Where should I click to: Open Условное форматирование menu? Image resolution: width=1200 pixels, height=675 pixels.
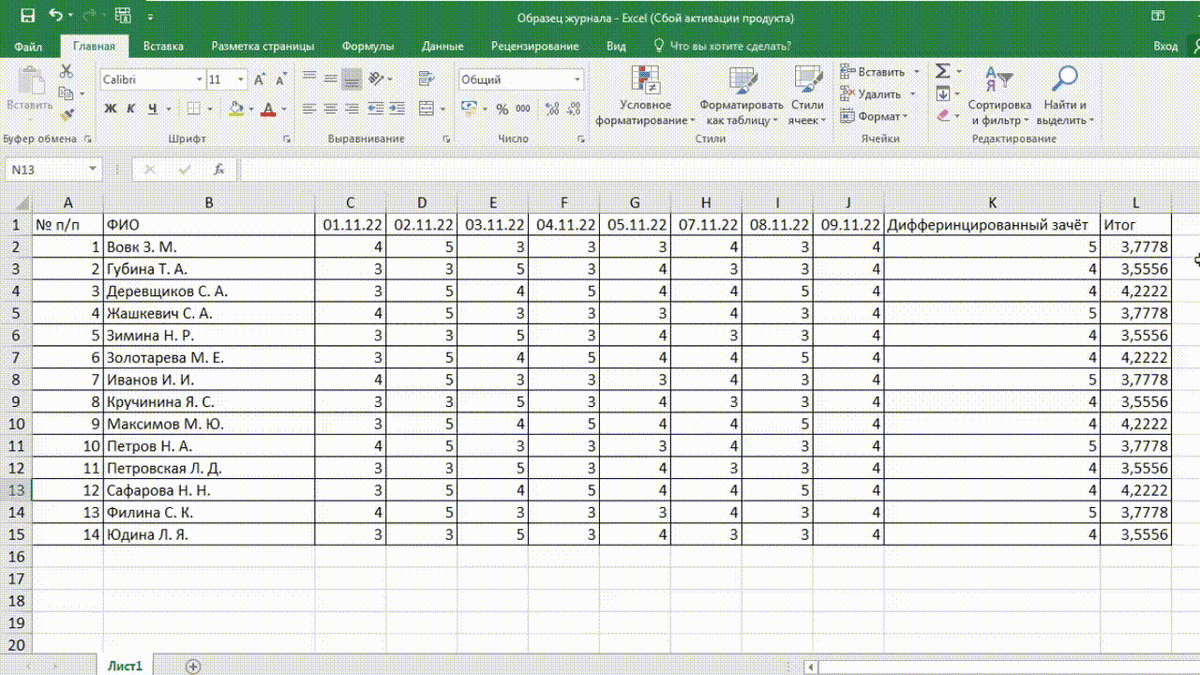[x=645, y=96]
